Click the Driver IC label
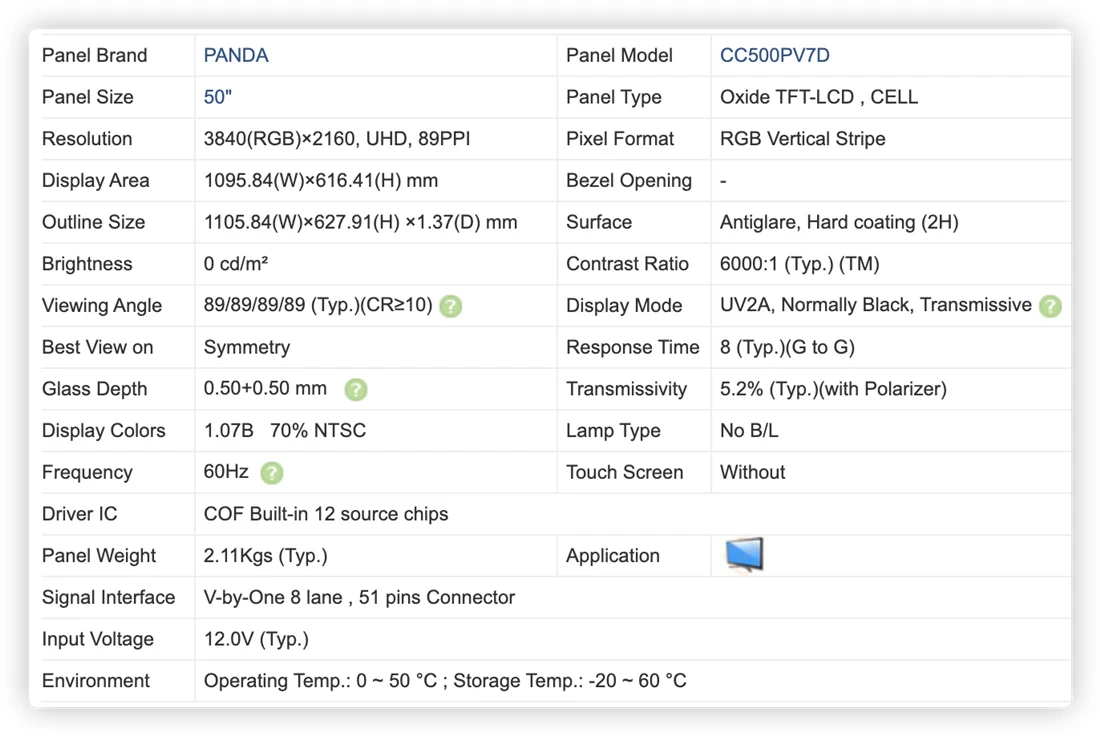 [80, 514]
